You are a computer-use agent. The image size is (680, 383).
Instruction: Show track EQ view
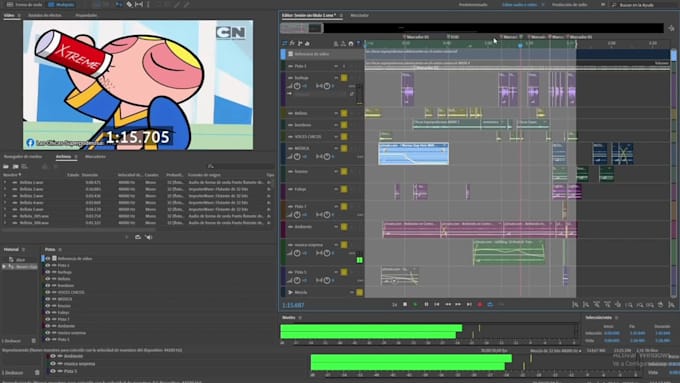coord(307,43)
